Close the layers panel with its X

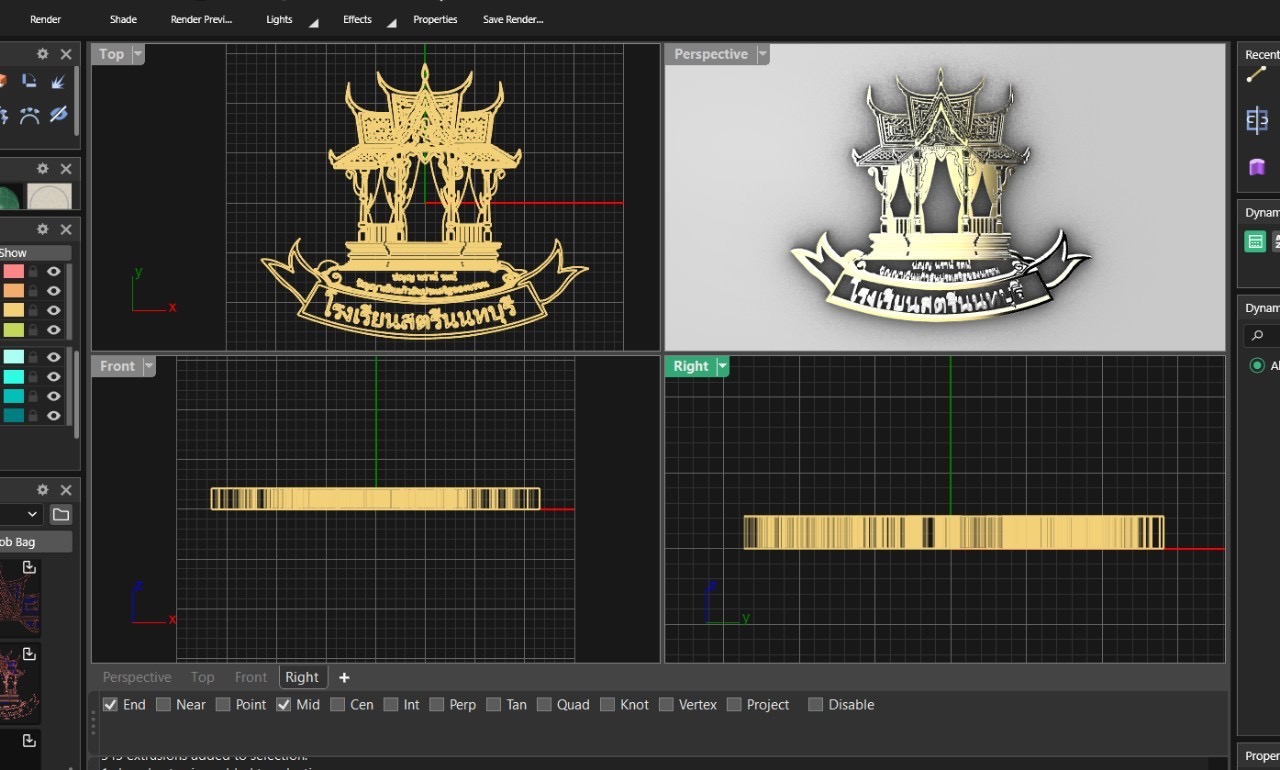(x=66, y=229)
